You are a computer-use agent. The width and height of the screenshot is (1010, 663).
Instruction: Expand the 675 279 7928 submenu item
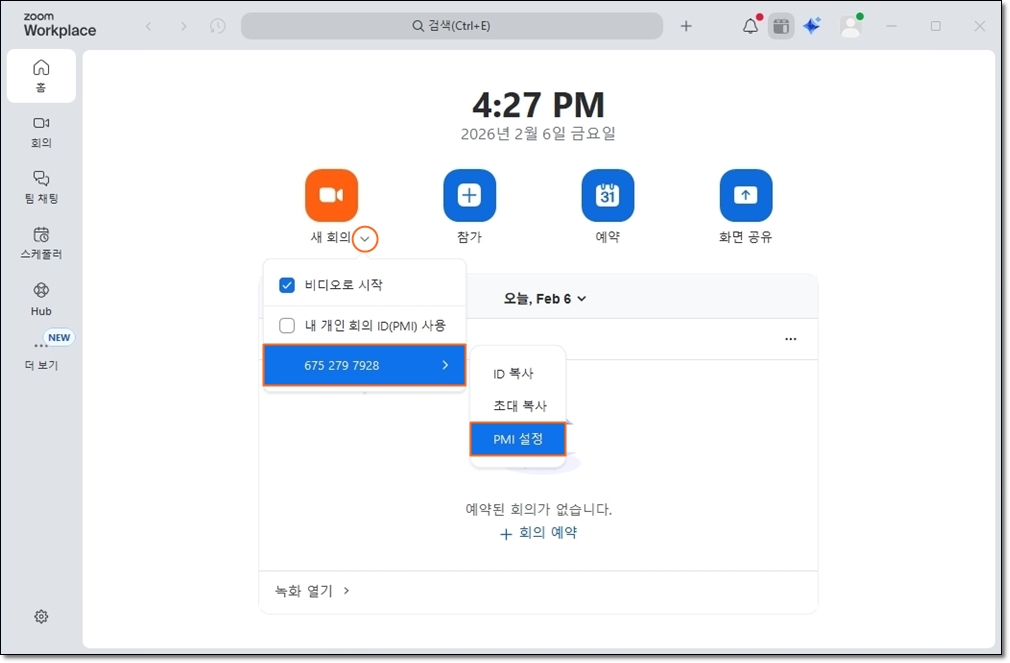364,365
